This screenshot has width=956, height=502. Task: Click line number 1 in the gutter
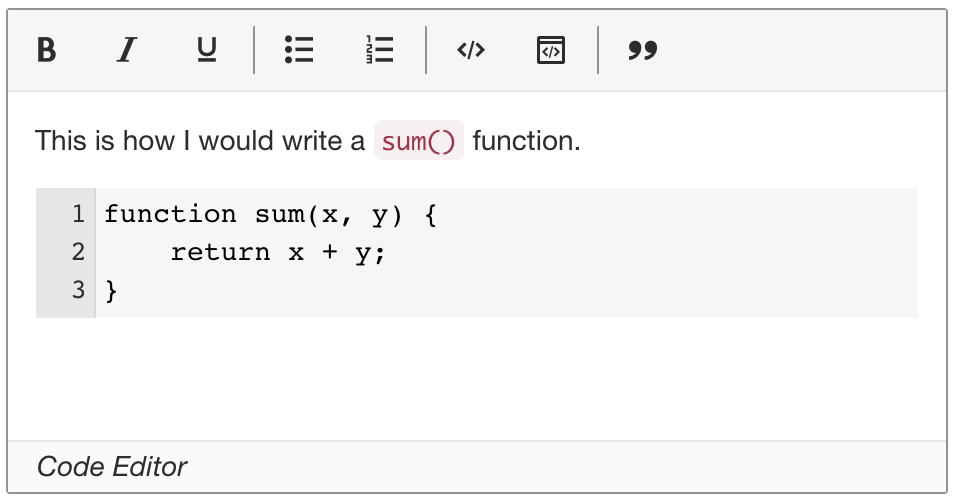point(77,214)
